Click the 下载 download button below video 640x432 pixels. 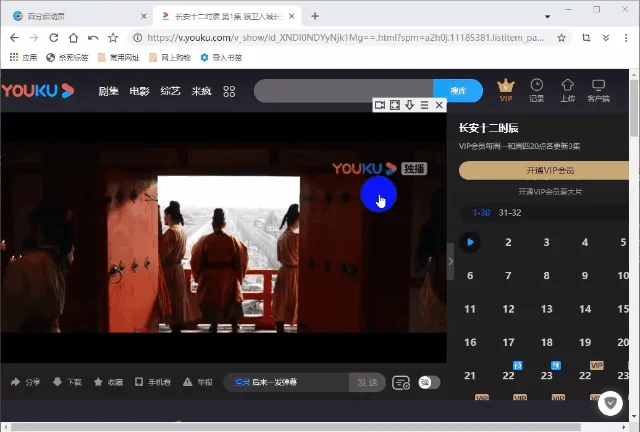point(67,382)
